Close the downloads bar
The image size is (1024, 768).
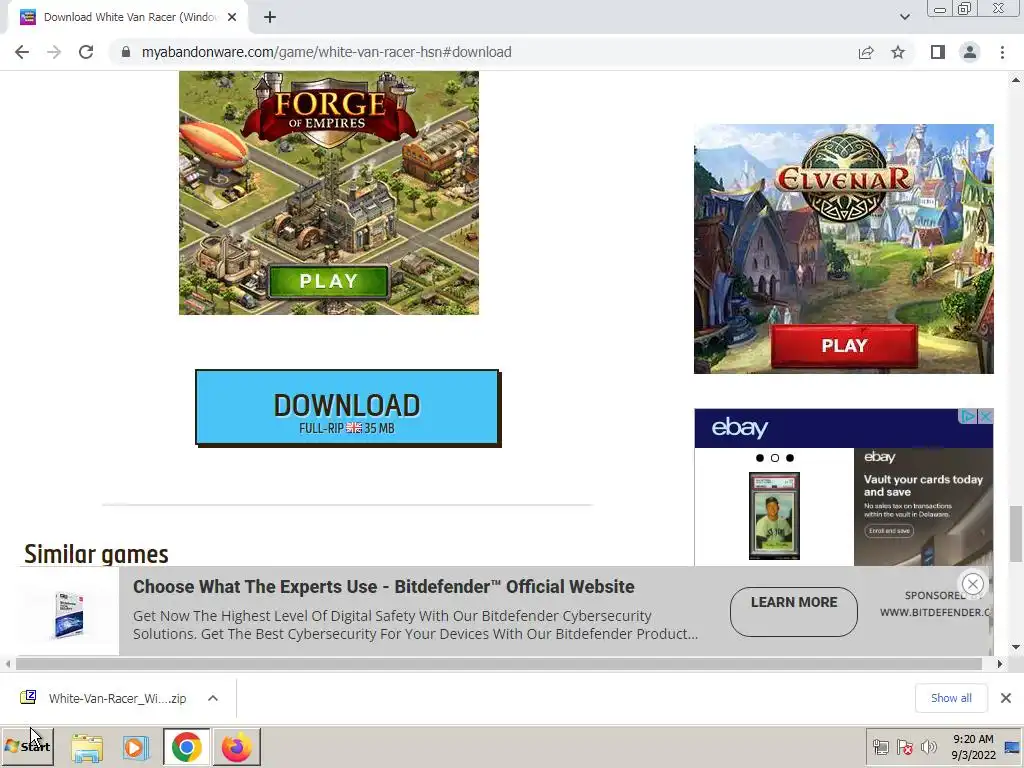coord(1006,698)
